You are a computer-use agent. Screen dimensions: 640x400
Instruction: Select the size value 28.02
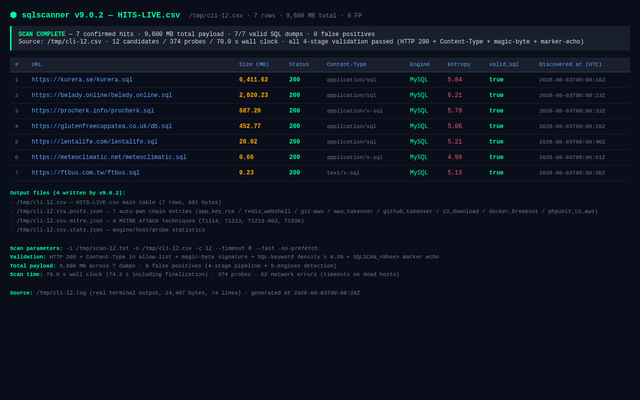(248, 142)
